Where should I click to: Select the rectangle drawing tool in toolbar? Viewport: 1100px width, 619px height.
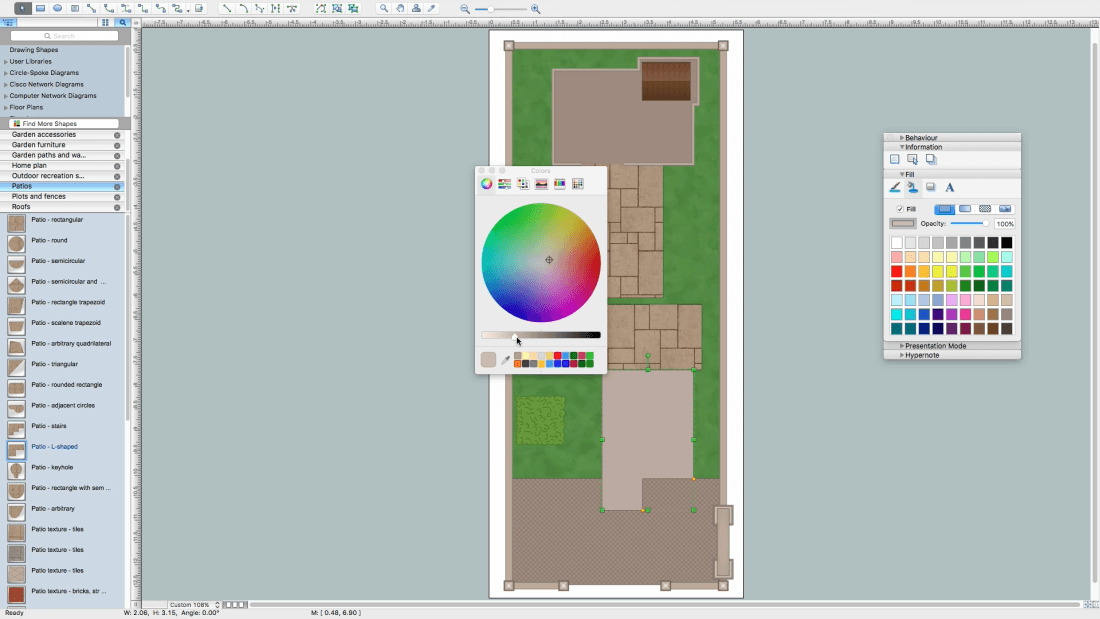click(40, 8)
